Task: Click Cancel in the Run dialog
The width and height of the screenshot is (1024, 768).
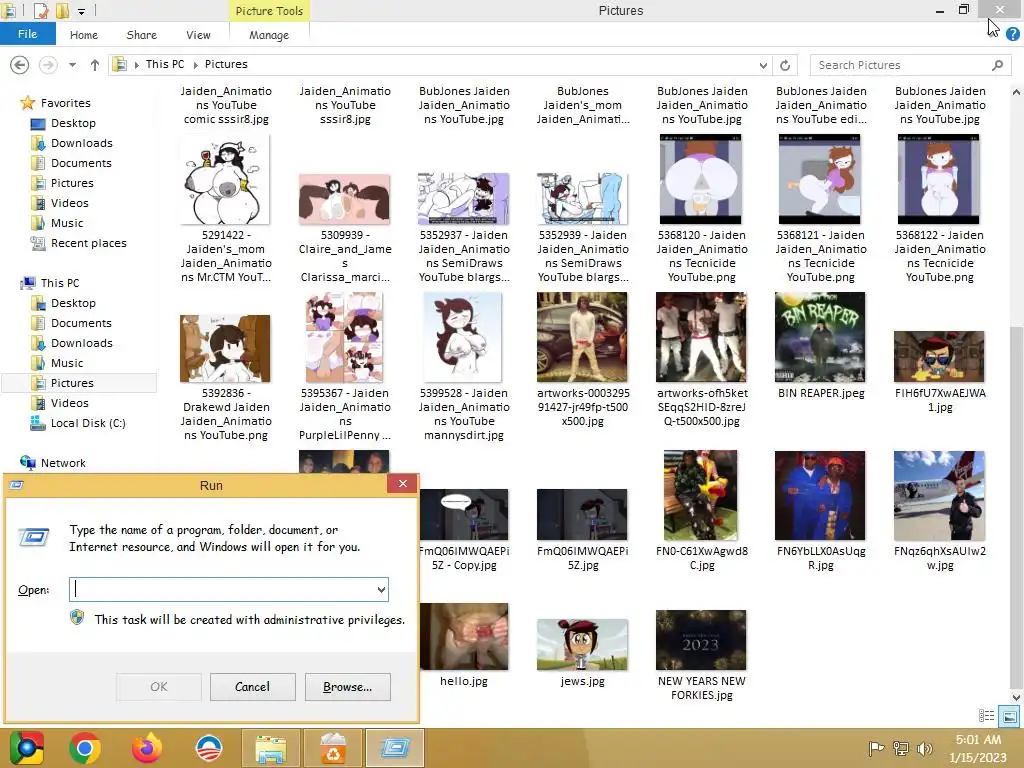Action: point(252,687)
